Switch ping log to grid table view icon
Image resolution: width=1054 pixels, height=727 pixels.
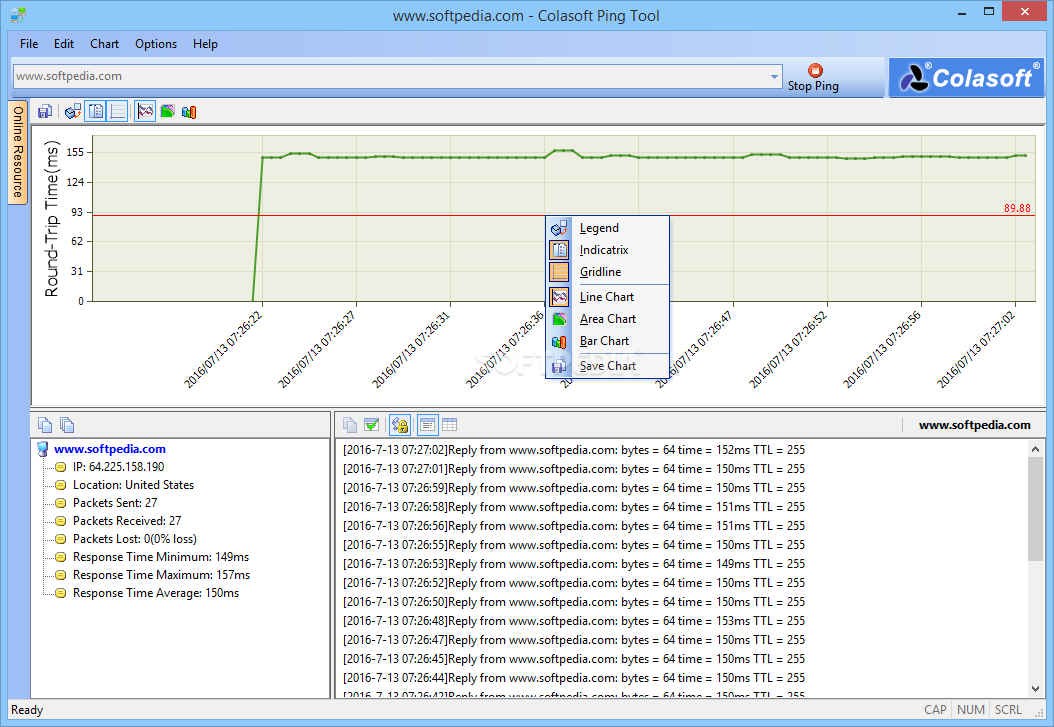tap(450, 425)
